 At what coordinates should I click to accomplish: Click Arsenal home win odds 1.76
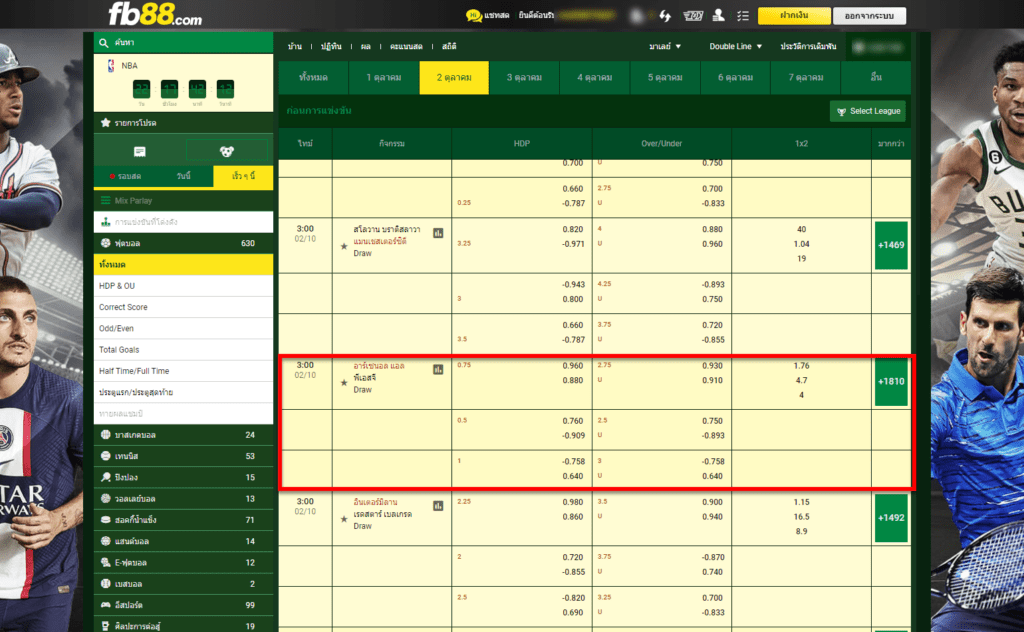pos(801,366)
